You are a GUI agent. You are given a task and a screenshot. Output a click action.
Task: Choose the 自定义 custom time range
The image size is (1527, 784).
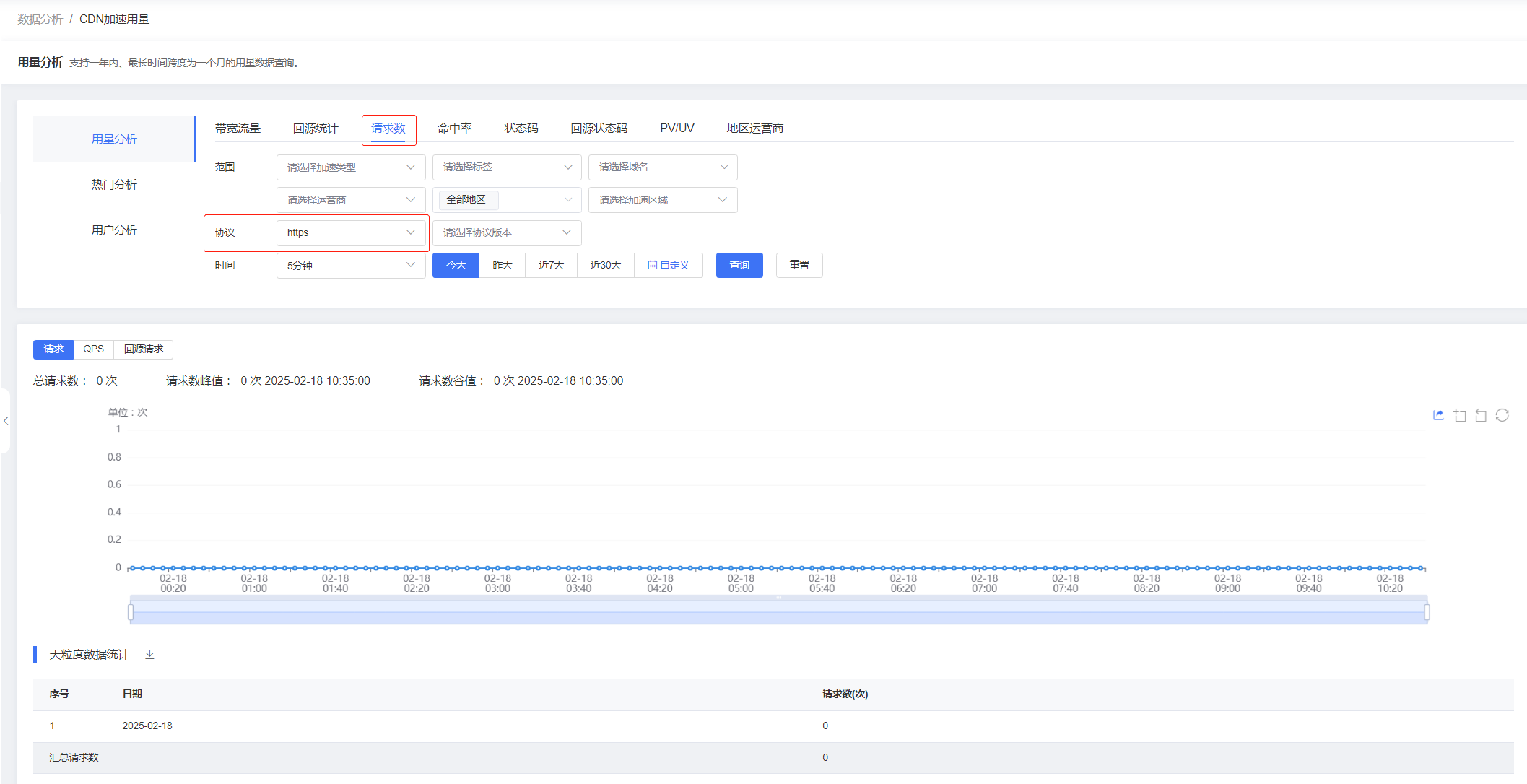669,265
